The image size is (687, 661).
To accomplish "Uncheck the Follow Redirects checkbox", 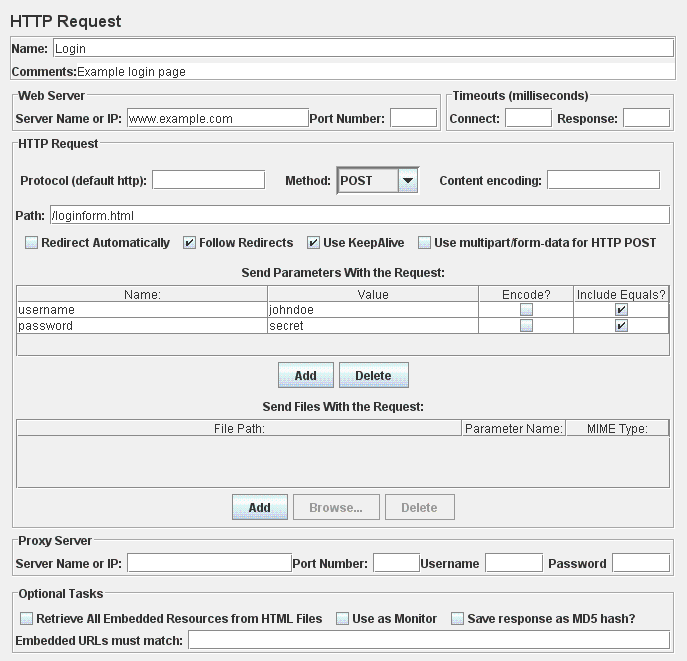I will pyautogui.click(x=189, y=243).
